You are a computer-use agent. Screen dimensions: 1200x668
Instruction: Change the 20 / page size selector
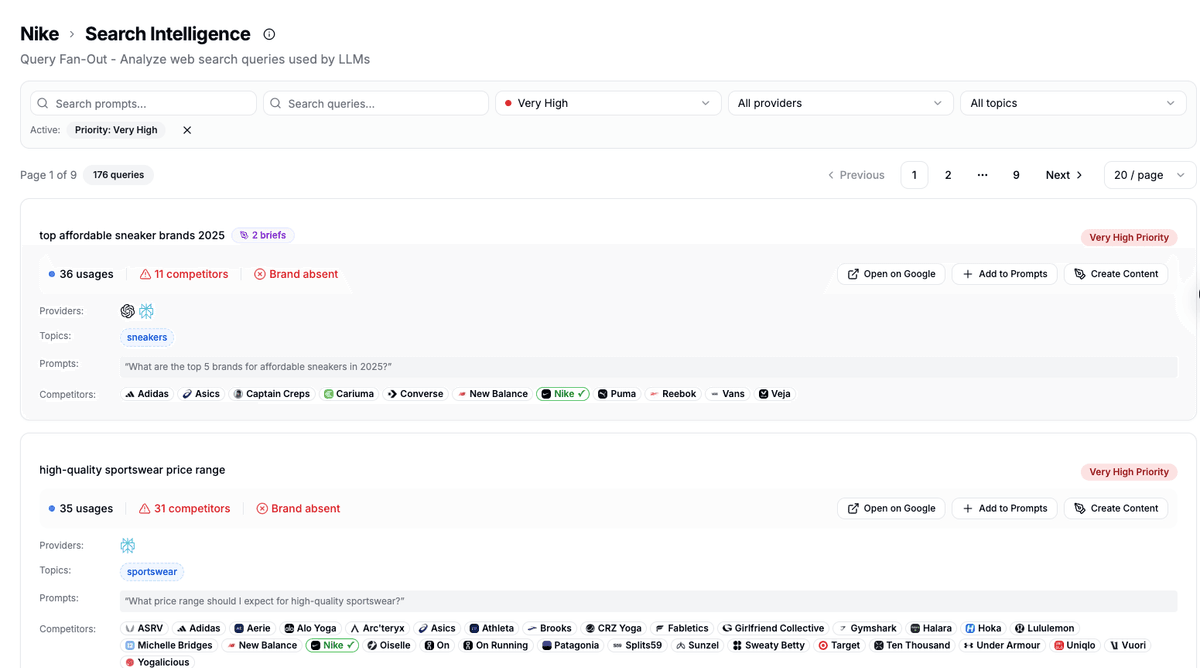(1149, 175)
